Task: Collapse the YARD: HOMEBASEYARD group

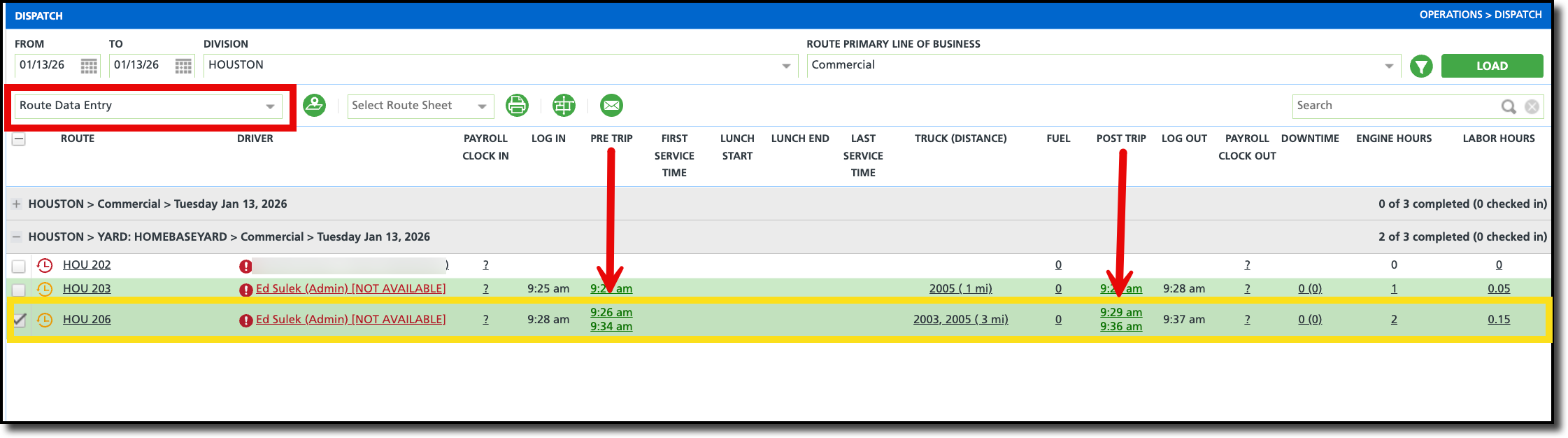Action: (16, 237)
